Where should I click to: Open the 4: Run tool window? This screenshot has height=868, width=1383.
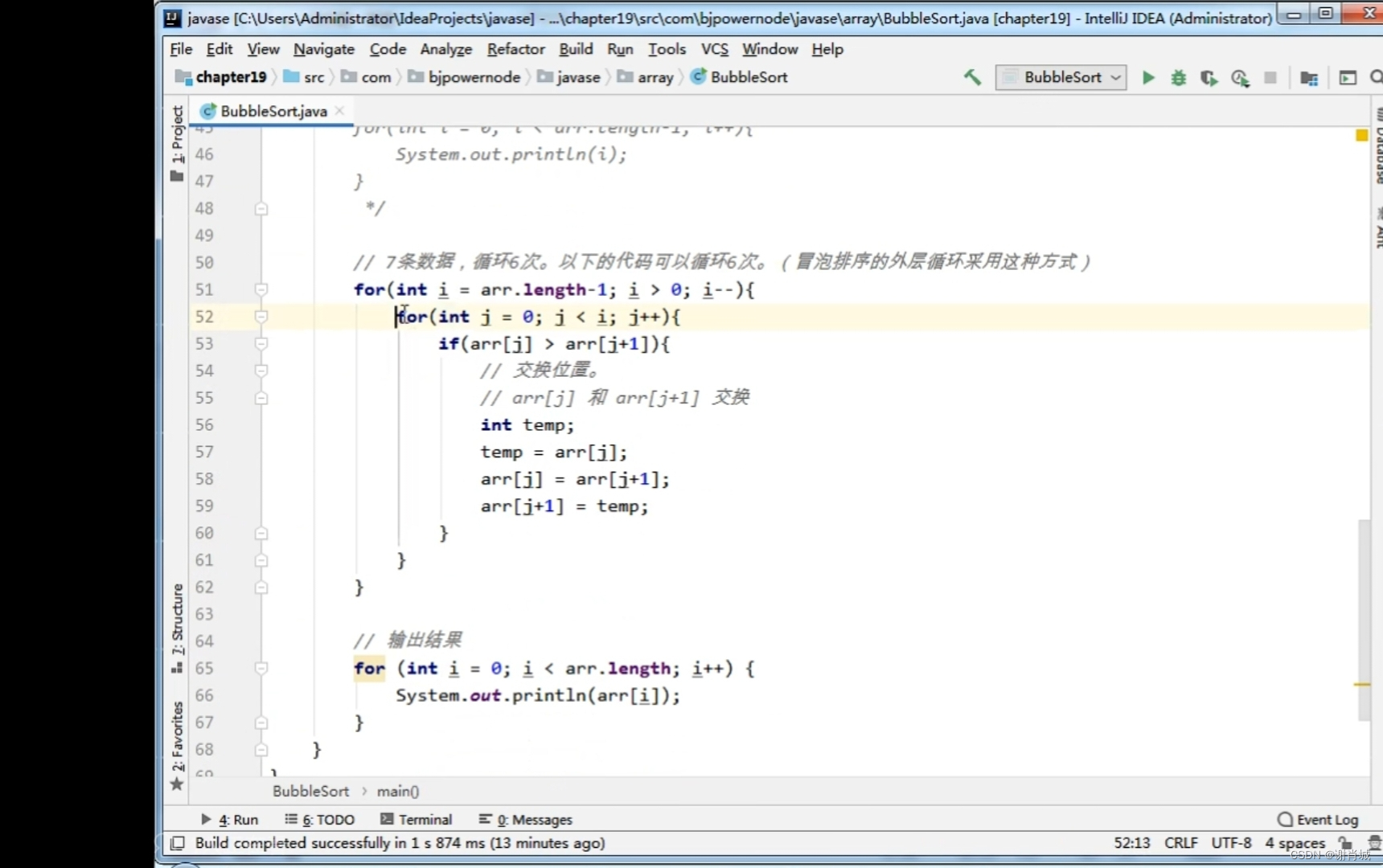(230, 819)
